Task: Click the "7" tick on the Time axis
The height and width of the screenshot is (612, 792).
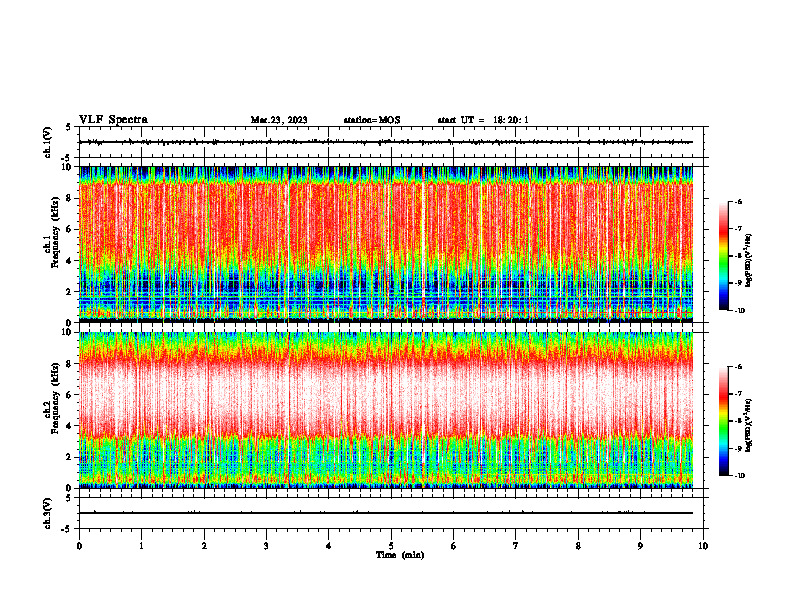Action: click(x=516, y=546)
